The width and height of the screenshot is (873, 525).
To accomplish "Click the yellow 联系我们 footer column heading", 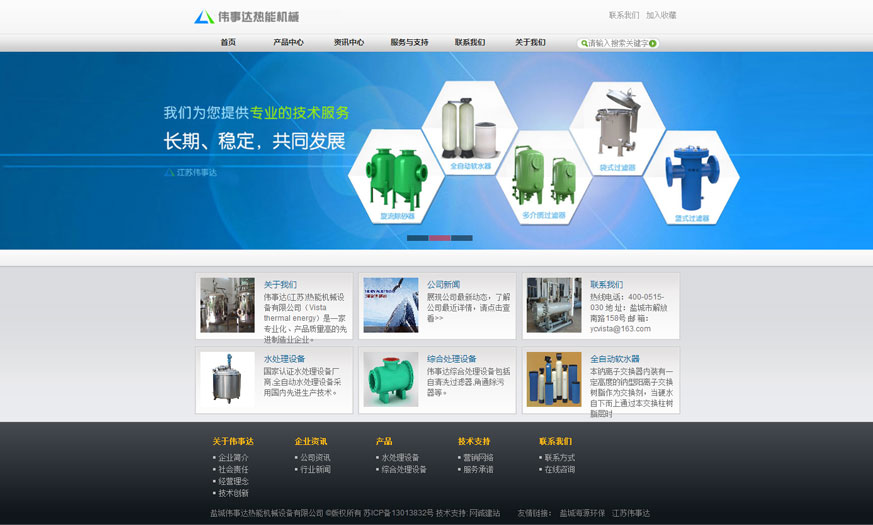I will tap(555, 441).
